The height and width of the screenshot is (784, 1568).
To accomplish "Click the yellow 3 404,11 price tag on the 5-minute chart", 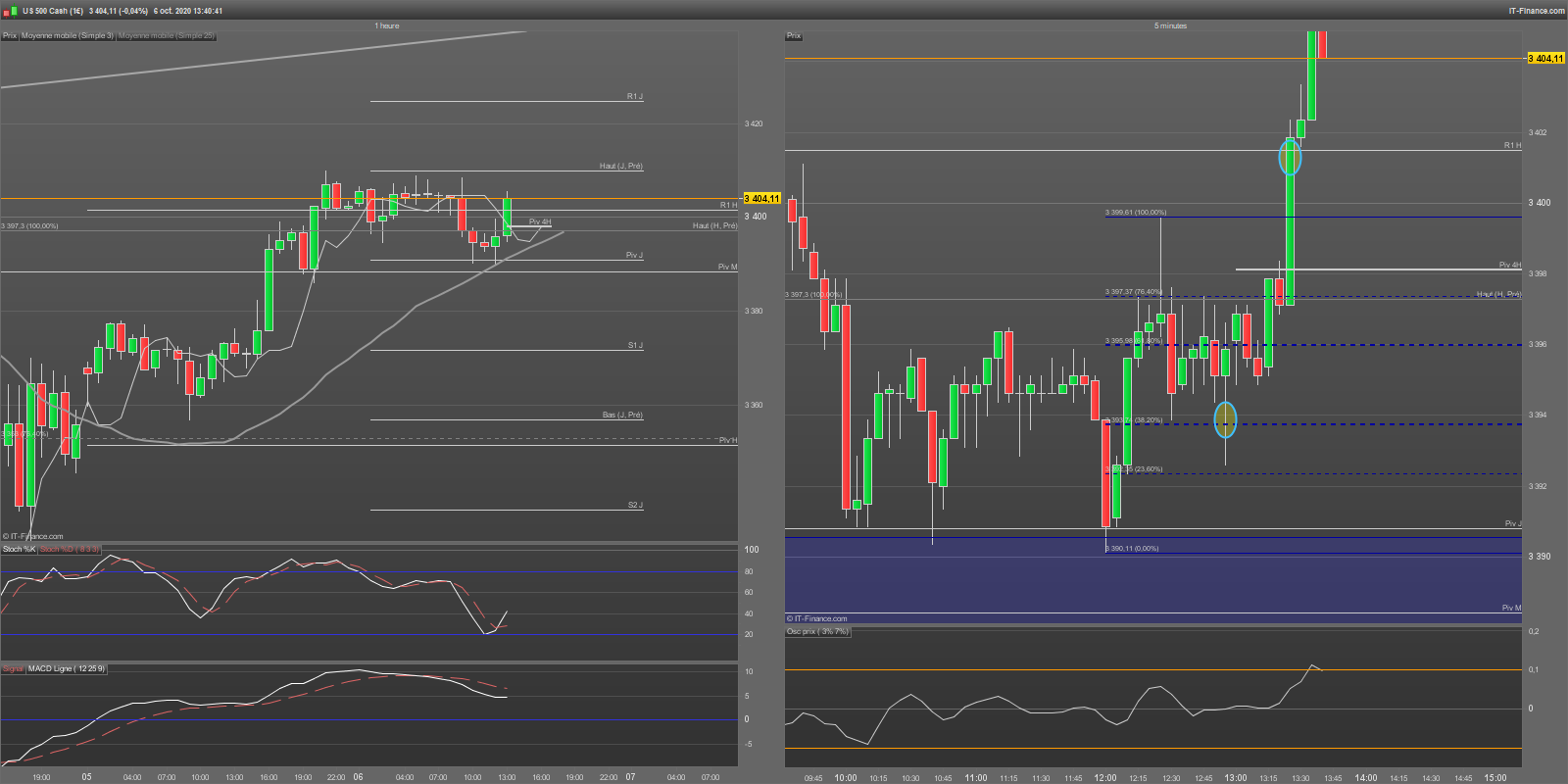I will [1546, 59].
